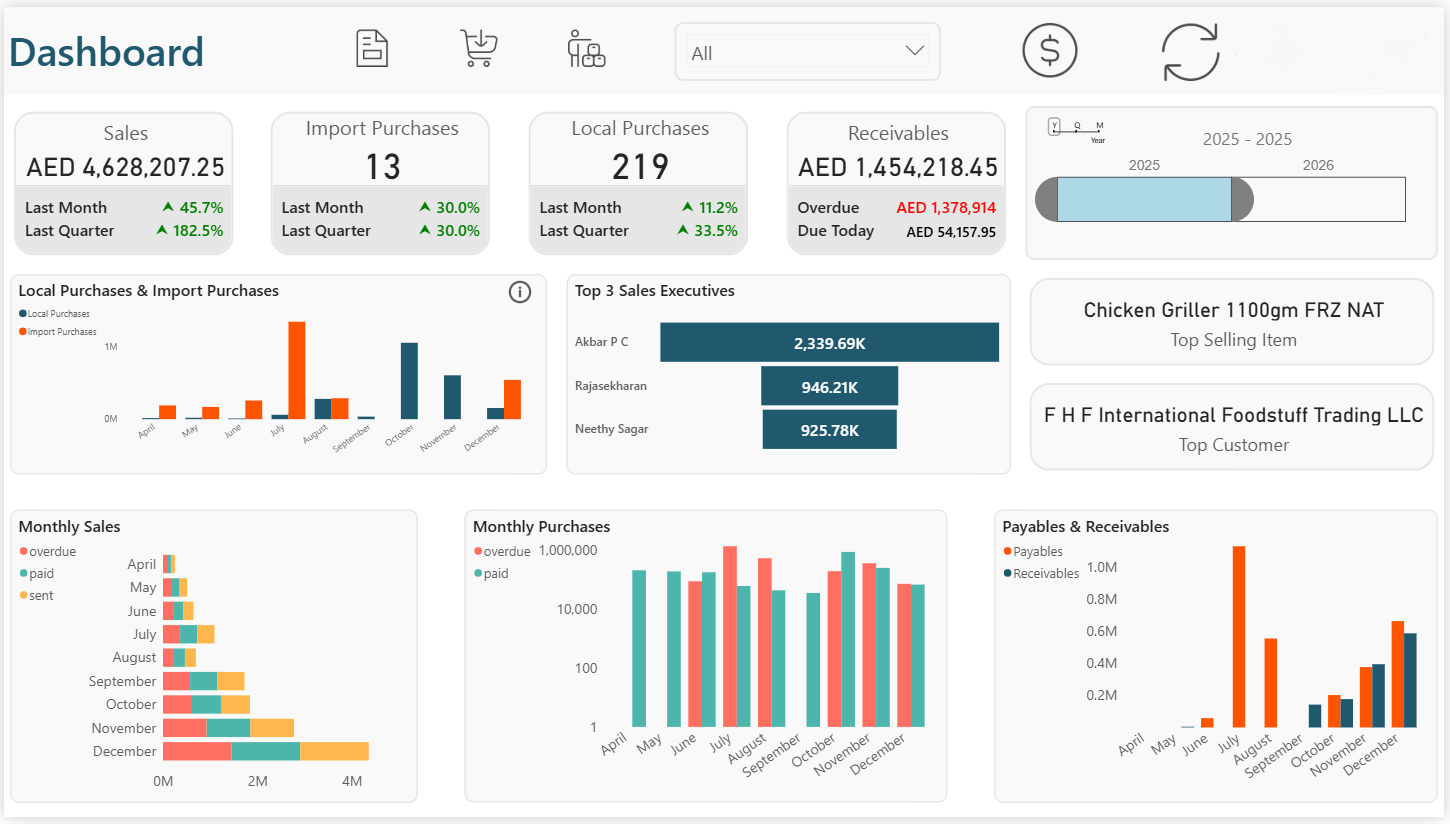The width and height of the screenshot is (1450, 824).
Task: Select "M" monthly granularity on the timeline
Action: pos(1099,125)
